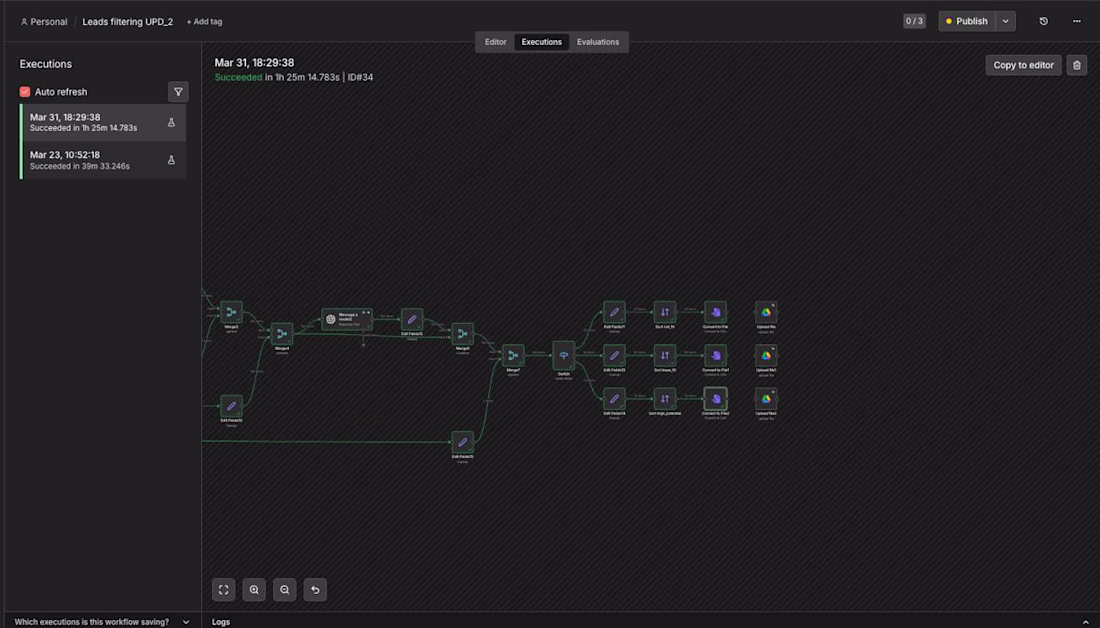Click the ID#34 execution identifier text

click(361, 77)
